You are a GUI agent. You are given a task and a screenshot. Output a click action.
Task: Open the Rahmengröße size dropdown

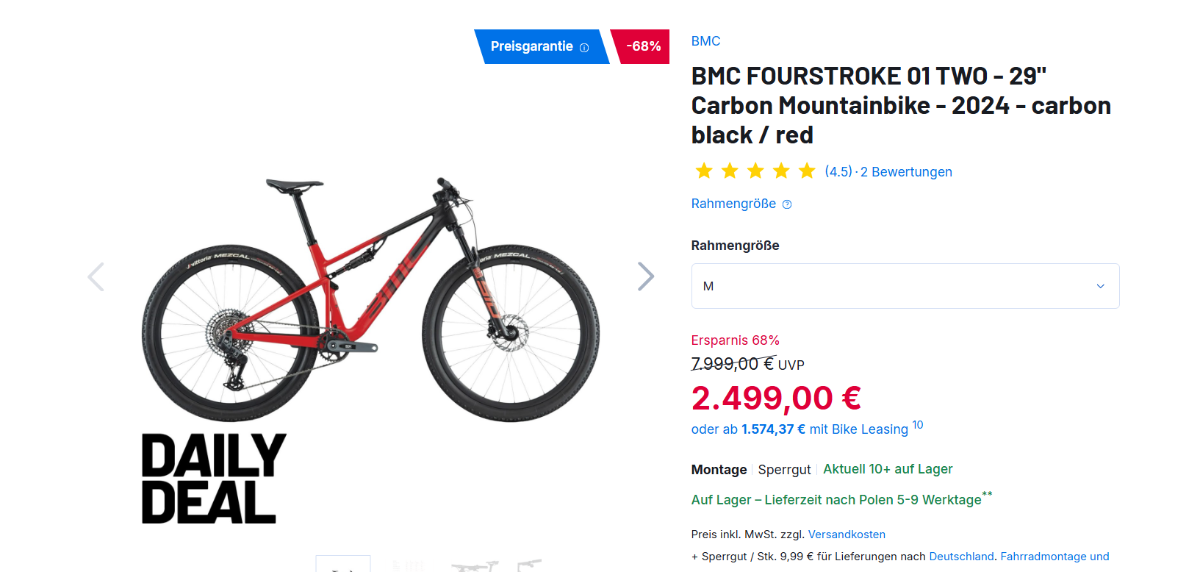pos(904,286)
